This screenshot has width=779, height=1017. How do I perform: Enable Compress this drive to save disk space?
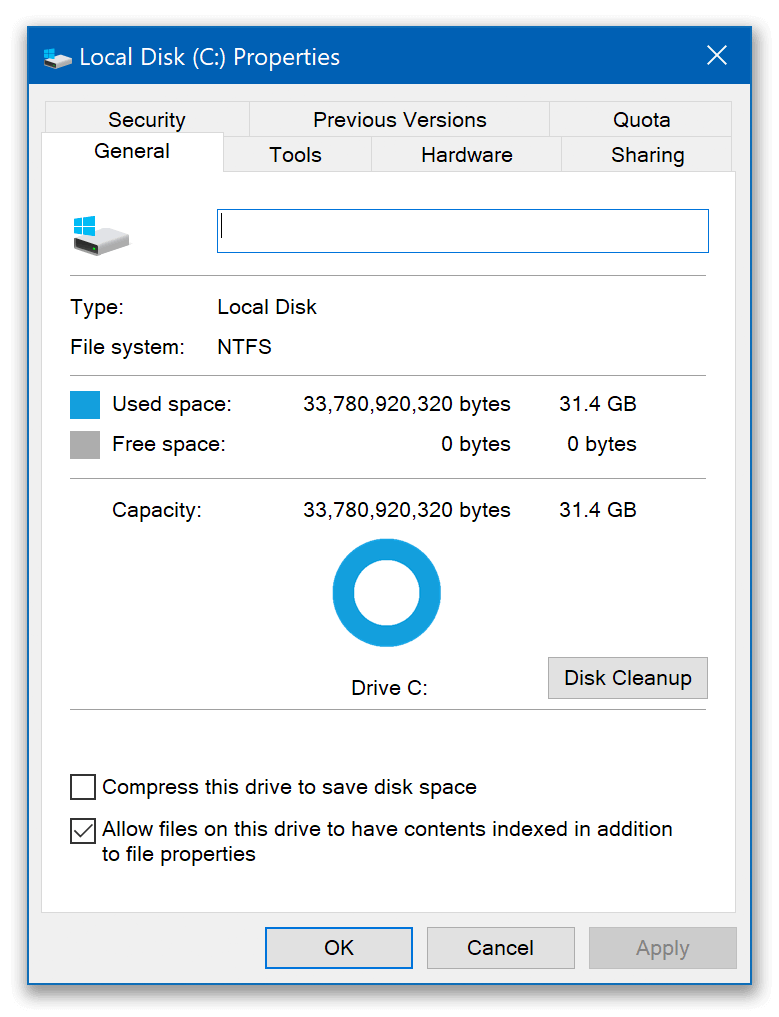83,787
